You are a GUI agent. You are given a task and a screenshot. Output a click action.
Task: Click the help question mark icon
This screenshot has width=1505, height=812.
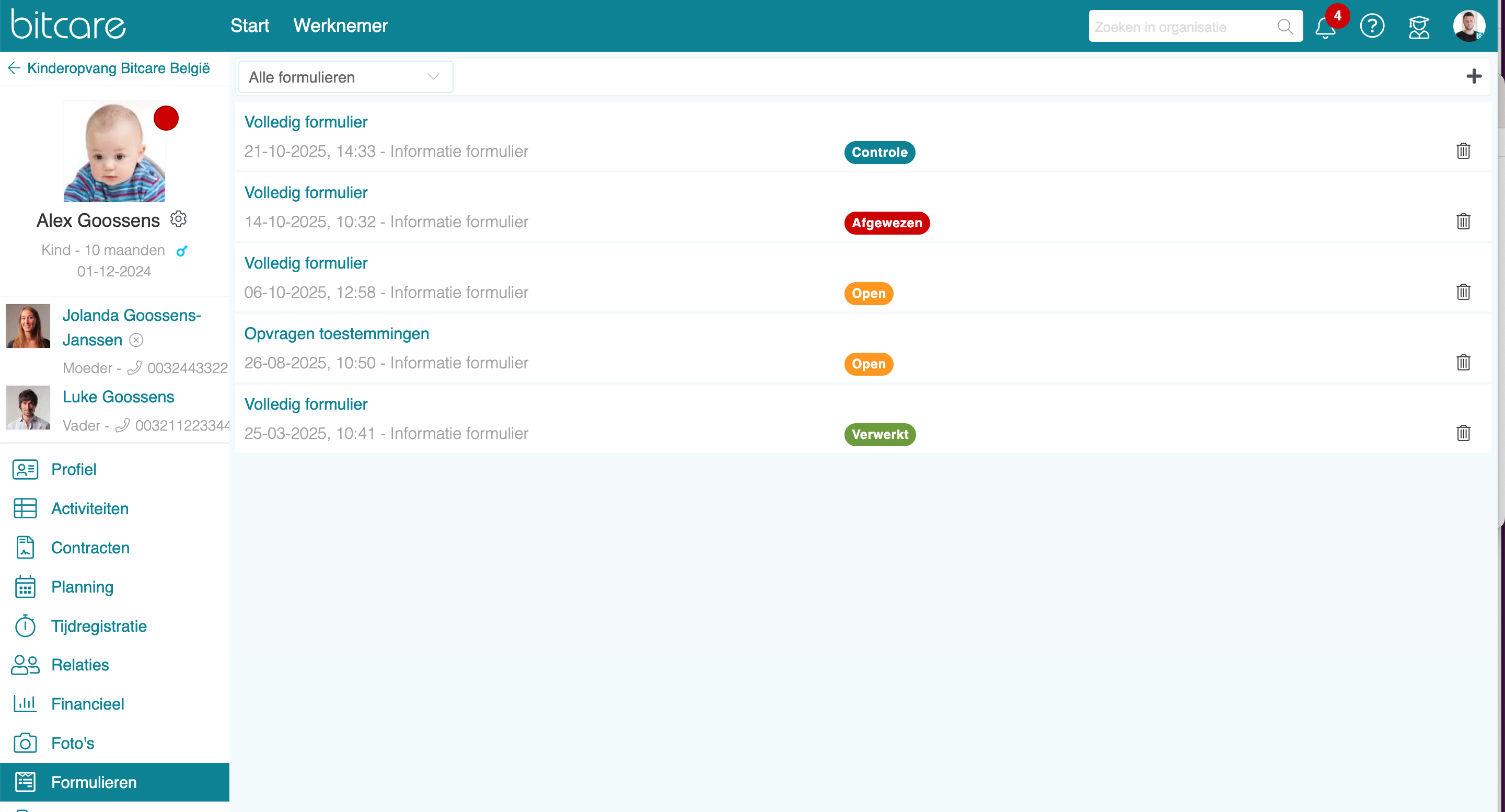(1372, 26)
